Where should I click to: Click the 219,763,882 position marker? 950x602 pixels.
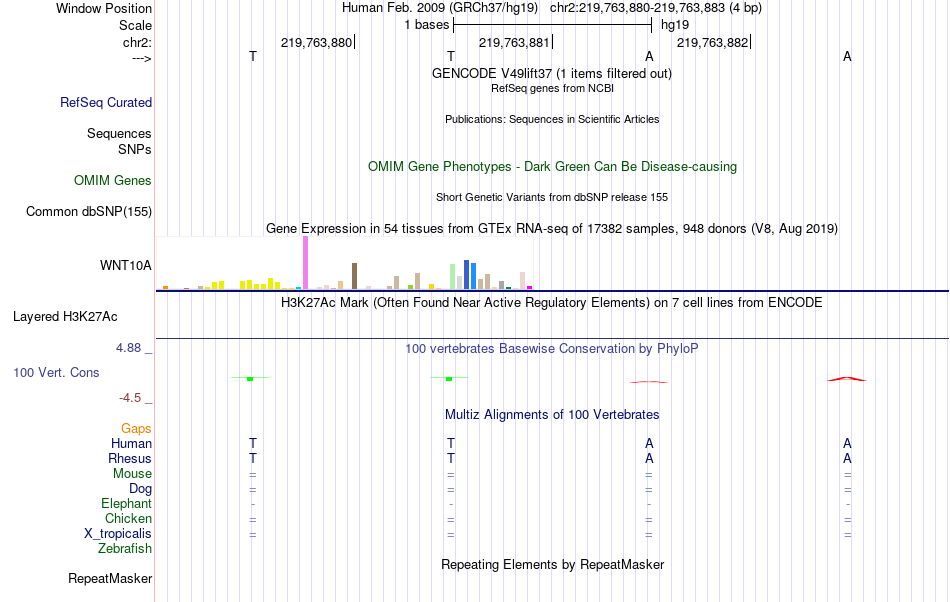point(712,42)
